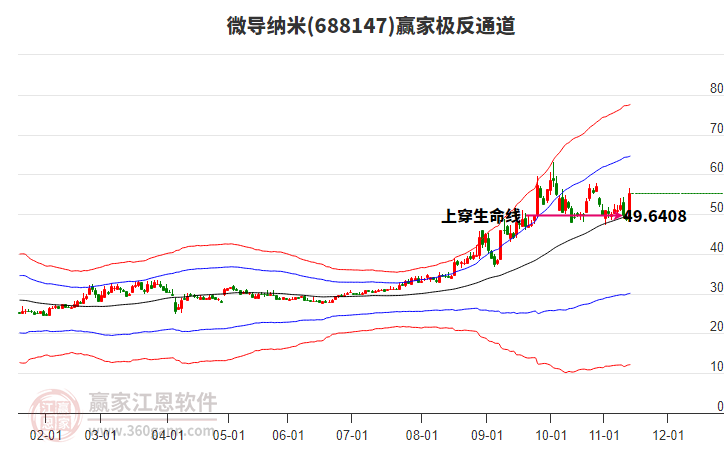
Task: Click the 0 y-axis label
Action: tap(720, 406)
